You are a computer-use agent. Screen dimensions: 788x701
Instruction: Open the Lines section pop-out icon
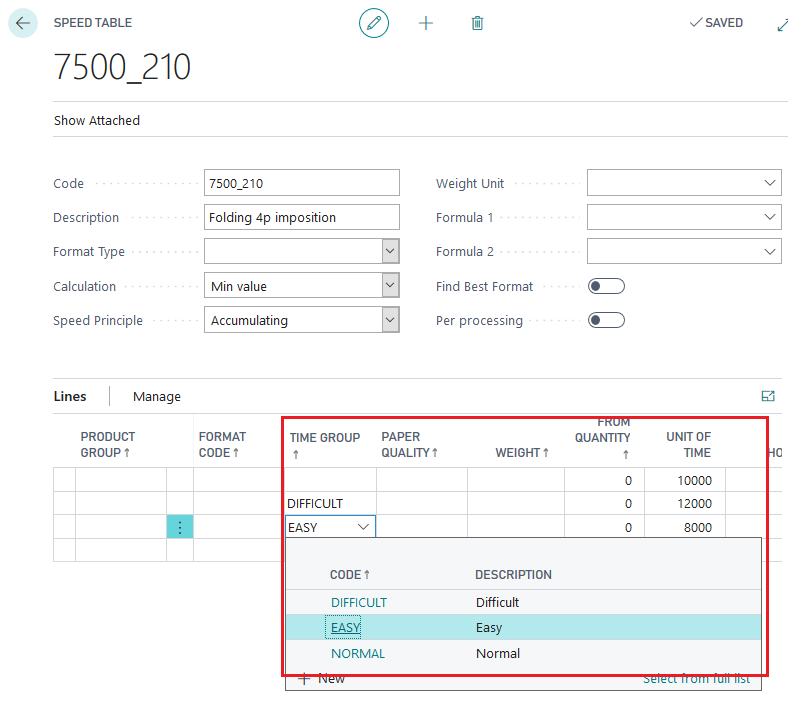(768, 396)
